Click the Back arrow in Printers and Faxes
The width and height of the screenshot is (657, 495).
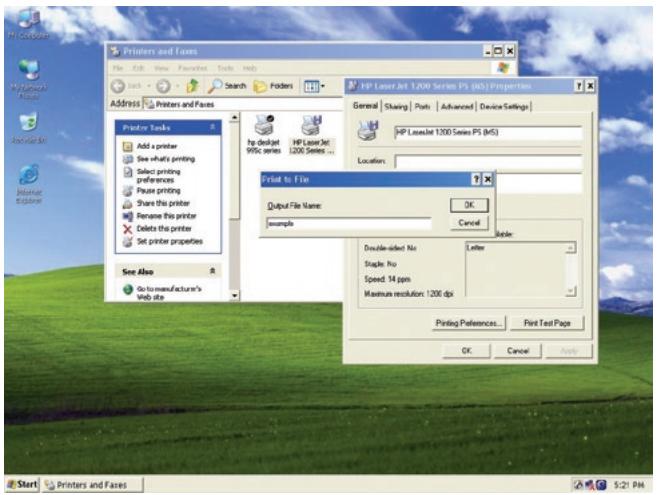tap(119, 86)
